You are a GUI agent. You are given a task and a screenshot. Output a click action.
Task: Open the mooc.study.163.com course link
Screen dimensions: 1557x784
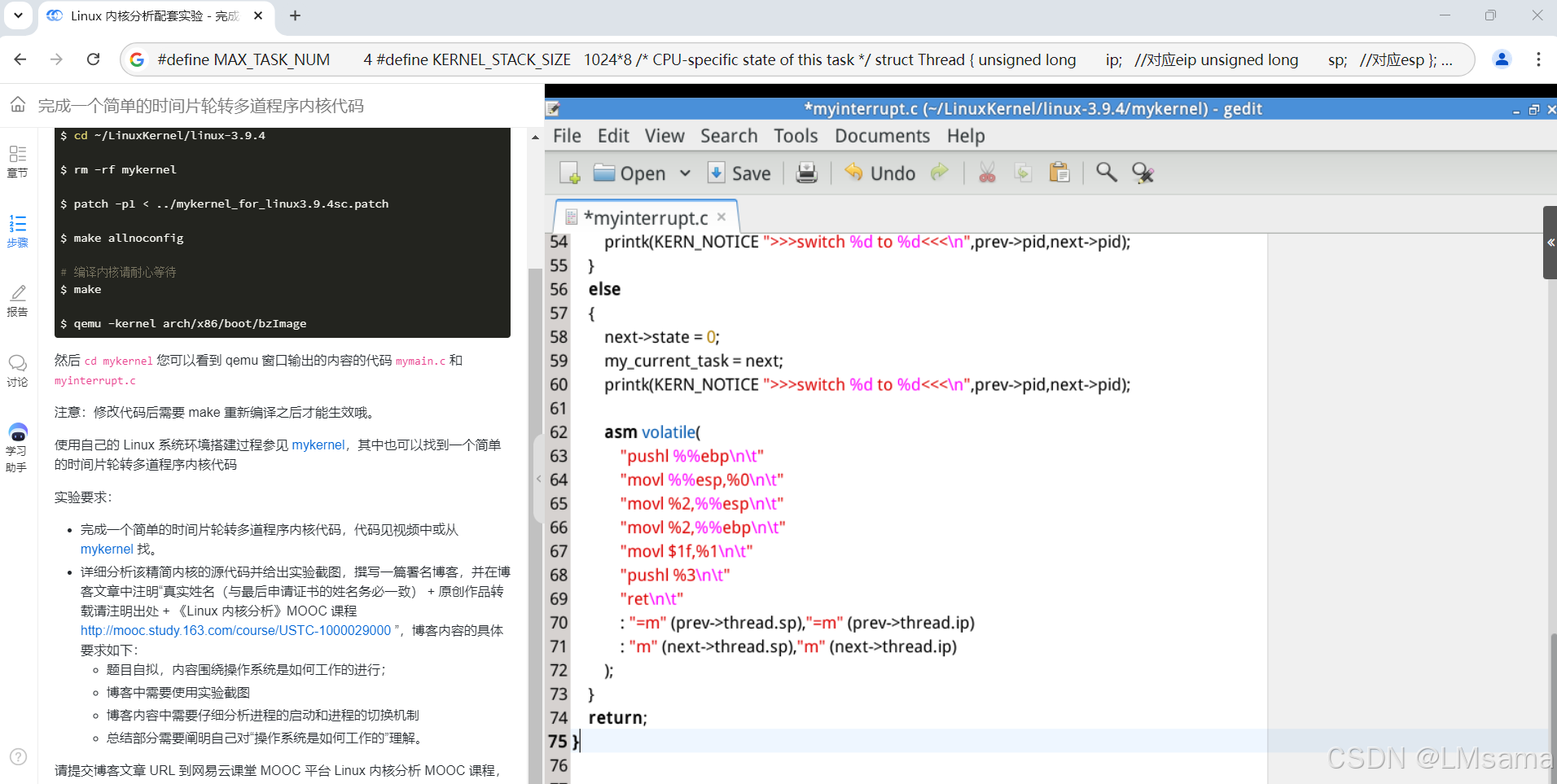pos(235,630)
